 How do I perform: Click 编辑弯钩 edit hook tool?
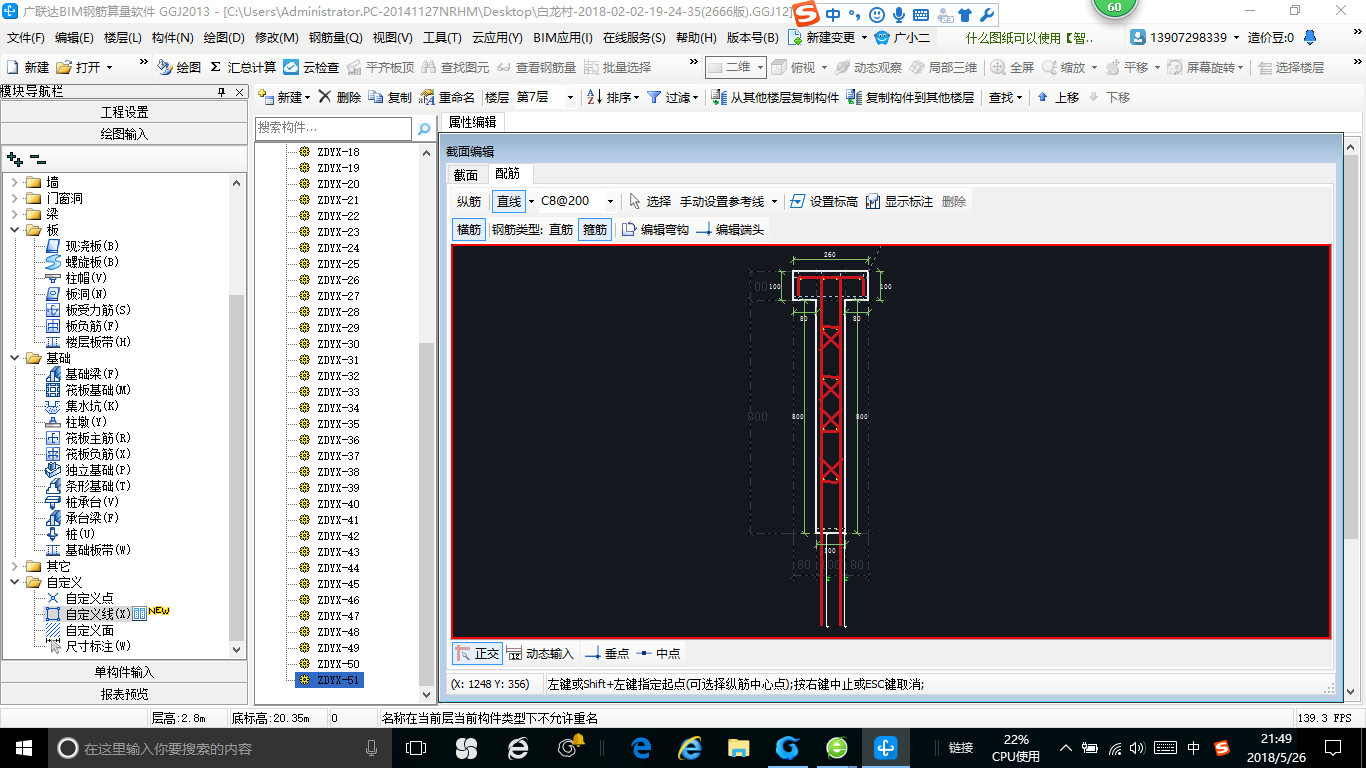(655, 229)
